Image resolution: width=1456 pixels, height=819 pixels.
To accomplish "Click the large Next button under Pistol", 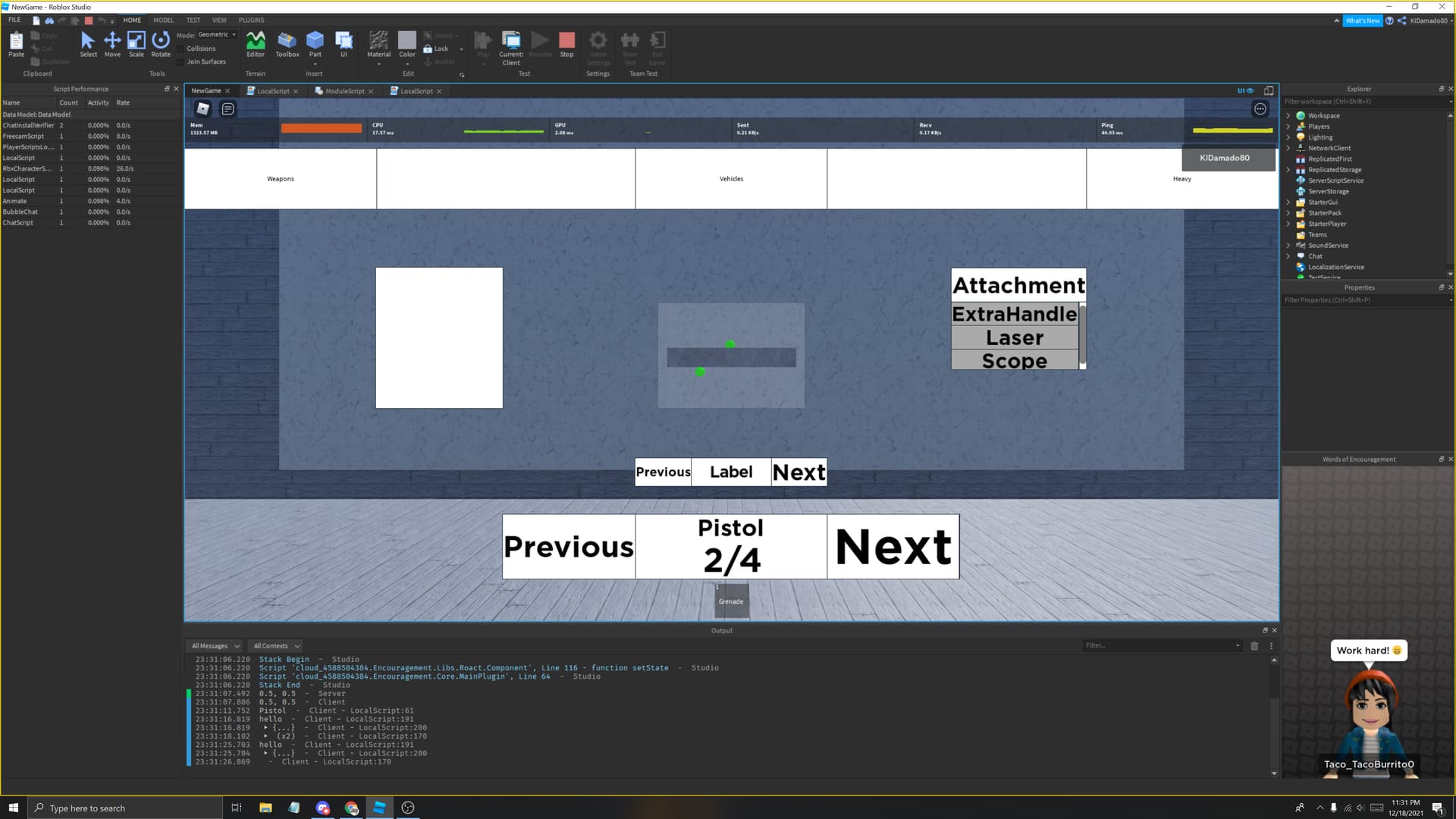I will [893, 546].
